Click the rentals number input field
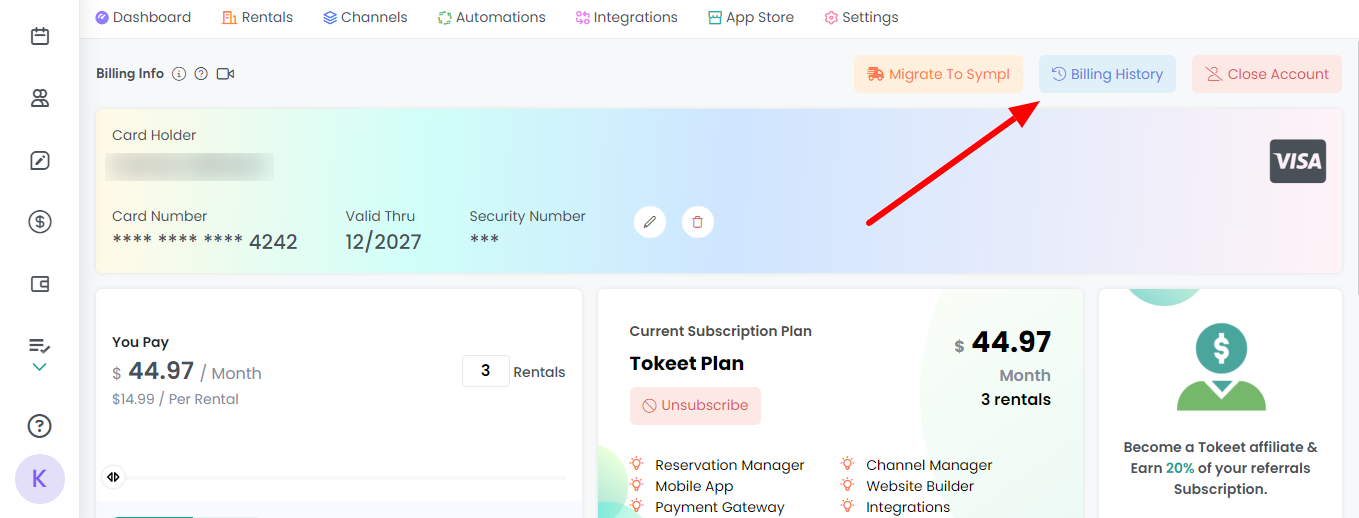Viewport: 1359px width, 518px height. [486, 371]
